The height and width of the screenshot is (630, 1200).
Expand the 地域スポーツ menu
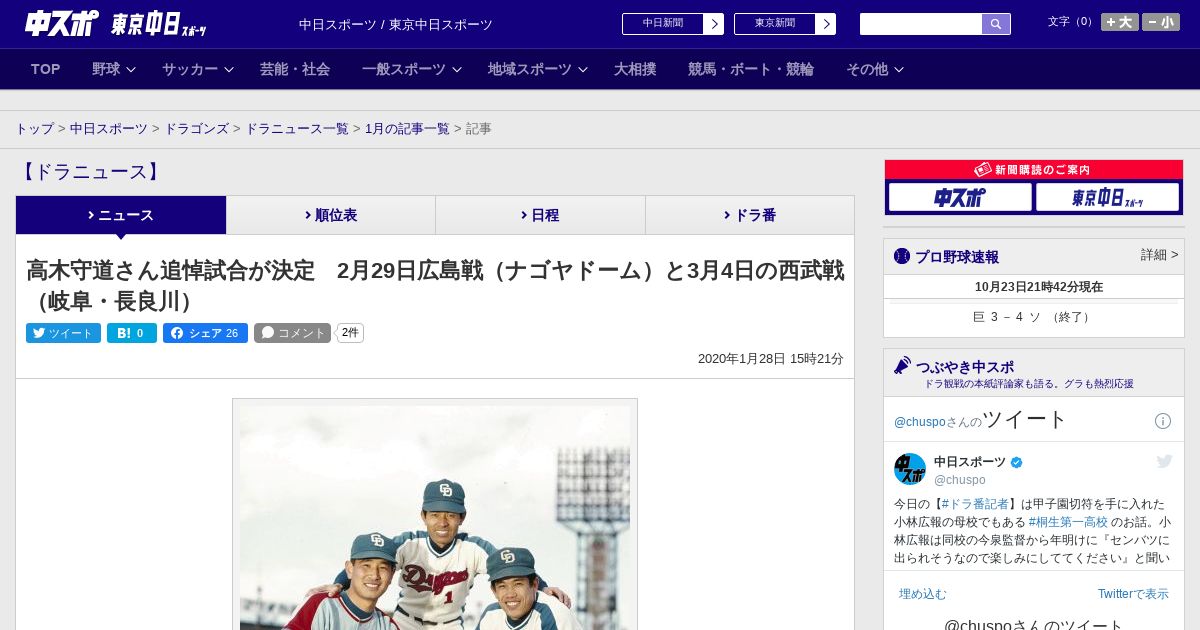538,69
